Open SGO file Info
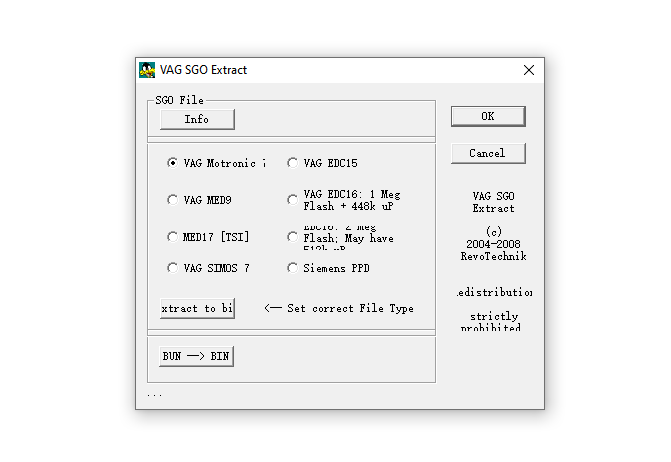The image size is (671, 462). coord(197,119)
